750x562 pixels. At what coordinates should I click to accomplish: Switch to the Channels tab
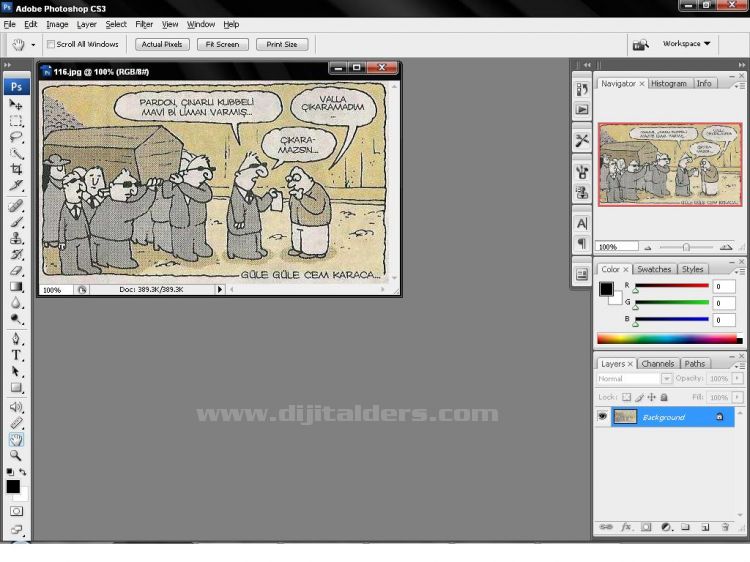tap(658, 364)
